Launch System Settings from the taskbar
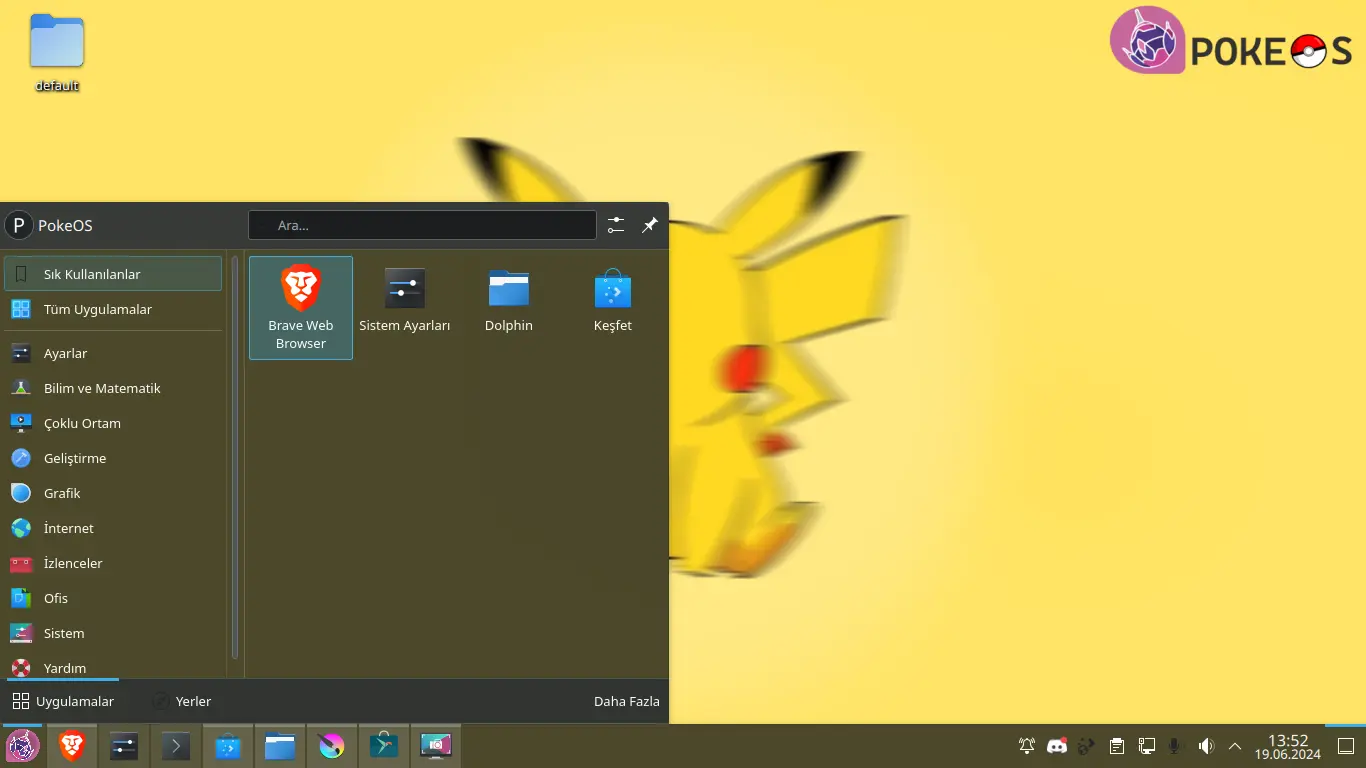 [124, 746]
